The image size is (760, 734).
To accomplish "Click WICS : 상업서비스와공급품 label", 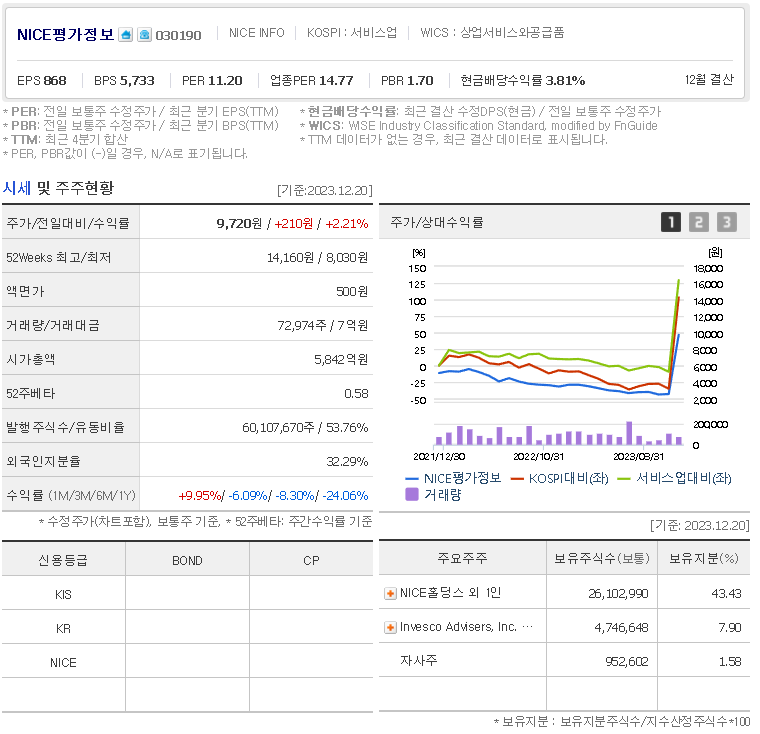I will pos(492,33).
